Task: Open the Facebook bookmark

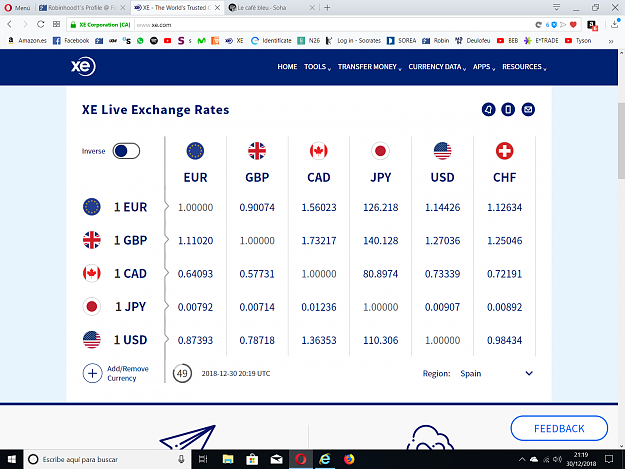Action: pos(71,41)
